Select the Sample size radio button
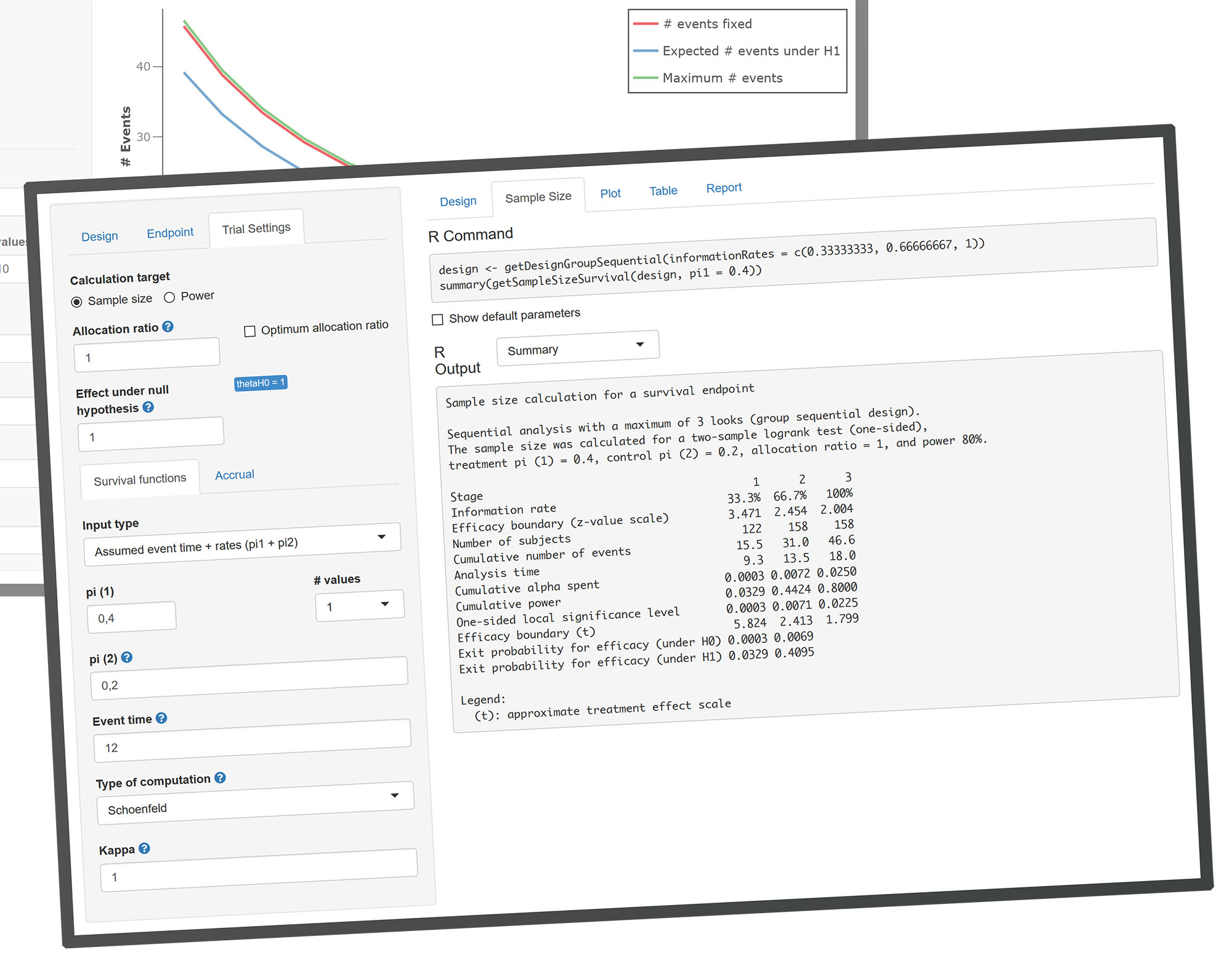Screen dimensions: 1232x958 (x=77, y=302)
